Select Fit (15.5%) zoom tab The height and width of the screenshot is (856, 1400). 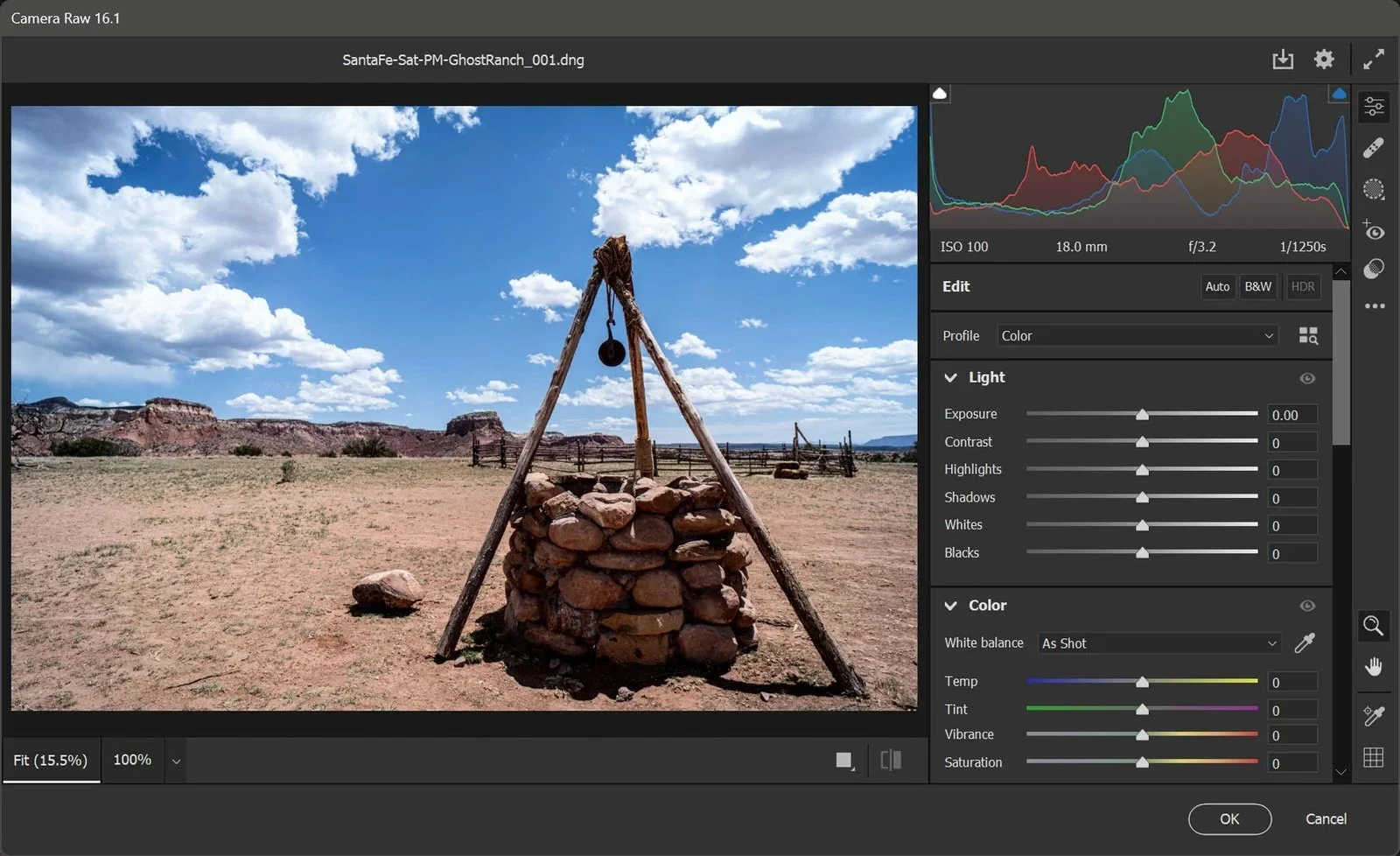tap(51, 760)
